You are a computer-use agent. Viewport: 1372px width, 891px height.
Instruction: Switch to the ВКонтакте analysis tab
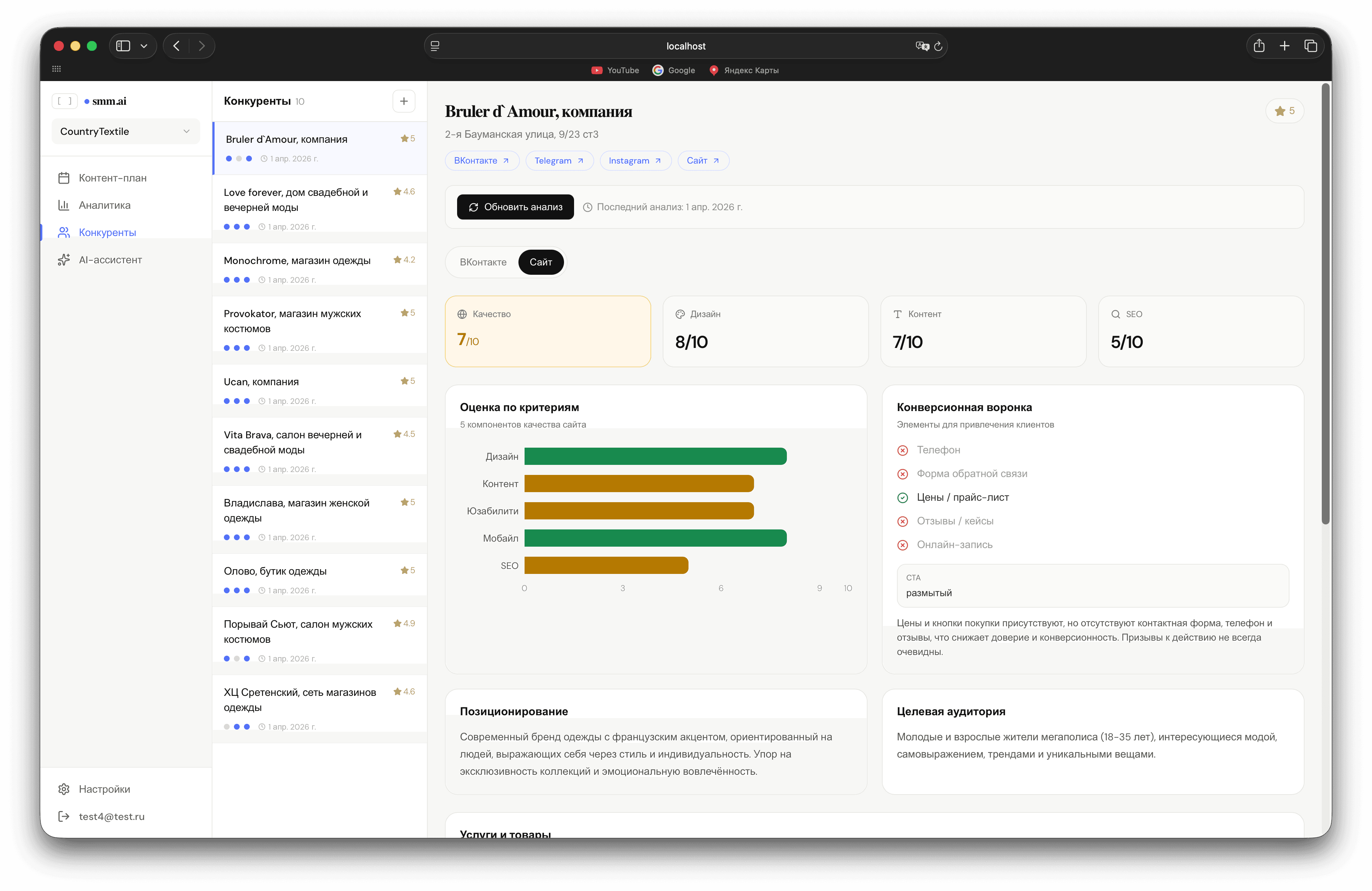pos(483,262)
